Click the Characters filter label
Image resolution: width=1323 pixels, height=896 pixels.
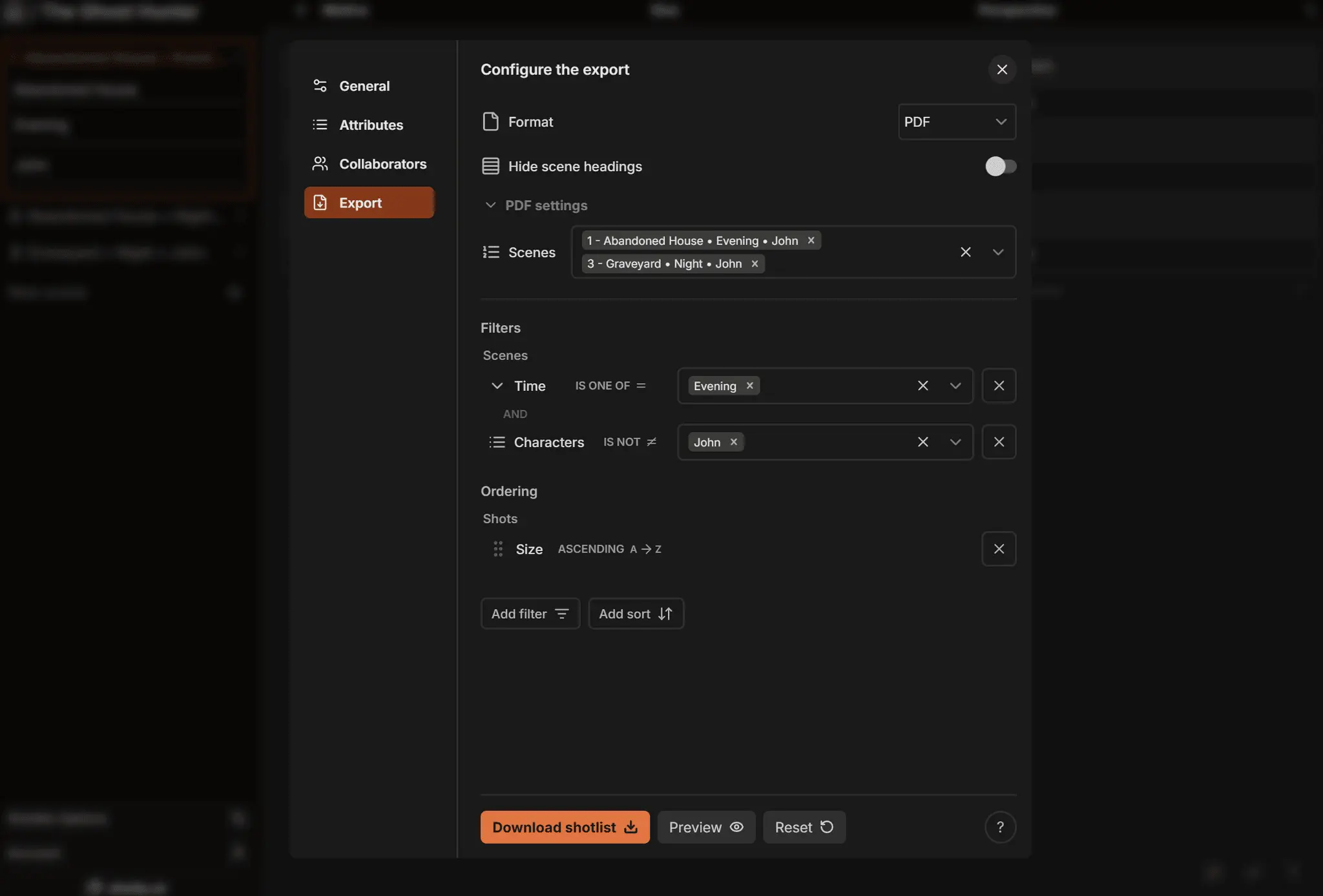[x=549, y=442]
